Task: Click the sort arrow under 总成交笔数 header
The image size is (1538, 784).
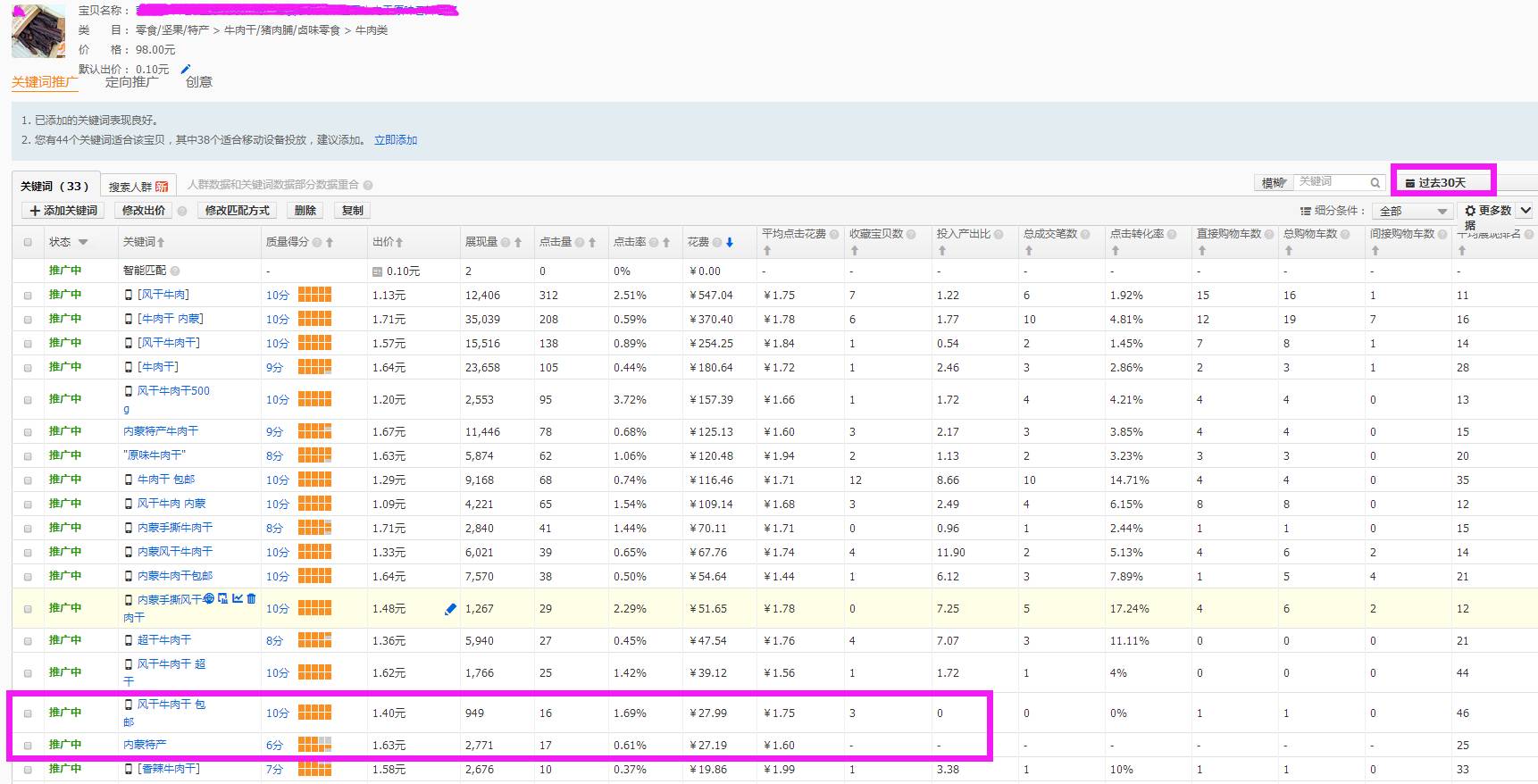Action: tap(1029, 251)
